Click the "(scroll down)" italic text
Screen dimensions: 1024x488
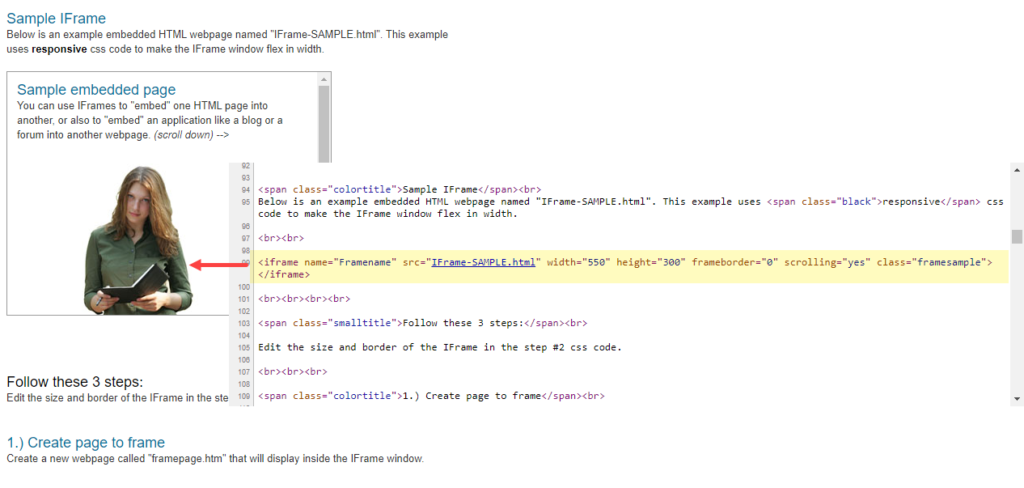[x=184, y=135]
